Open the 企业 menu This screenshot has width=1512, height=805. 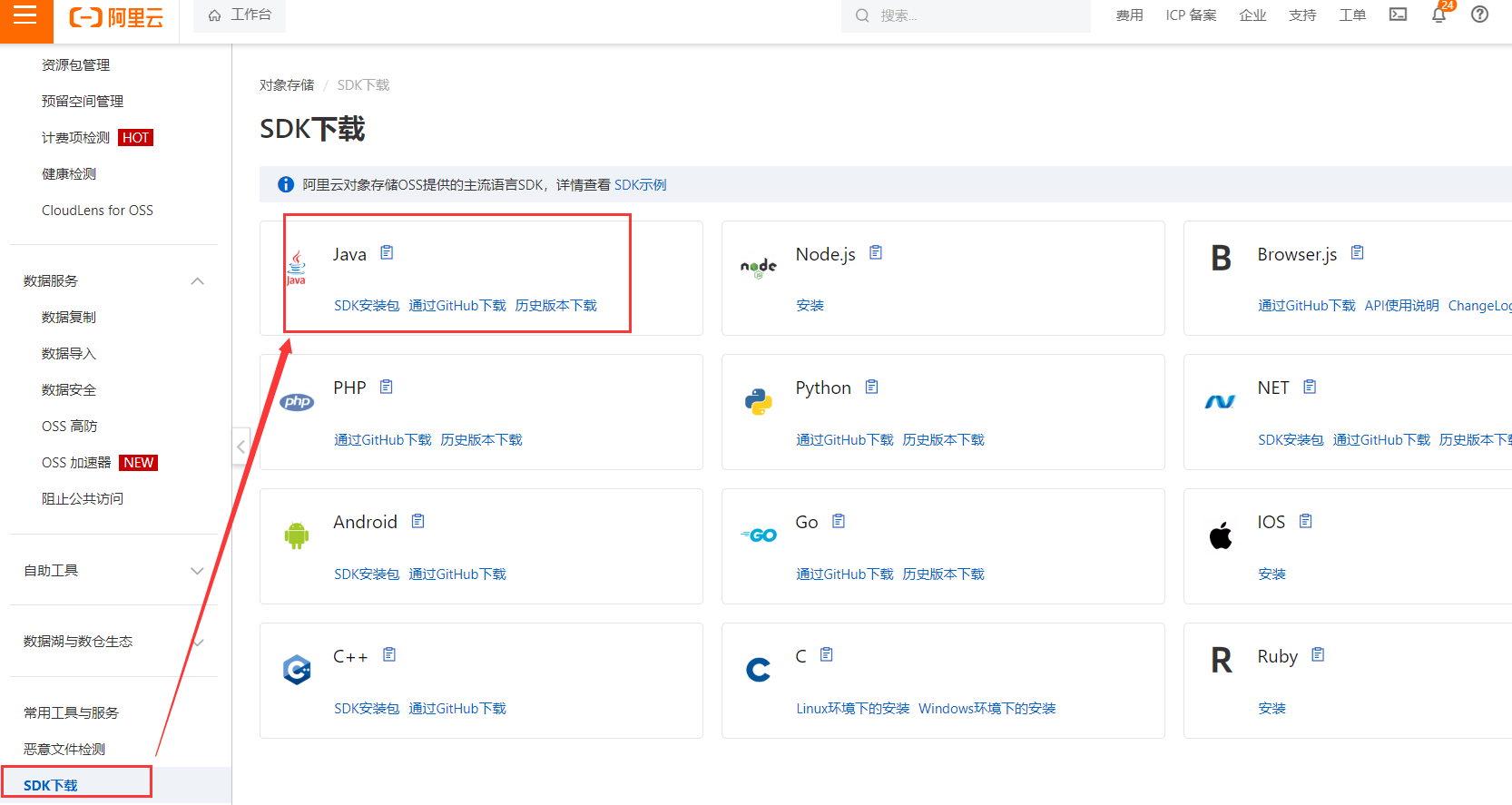1252,15
